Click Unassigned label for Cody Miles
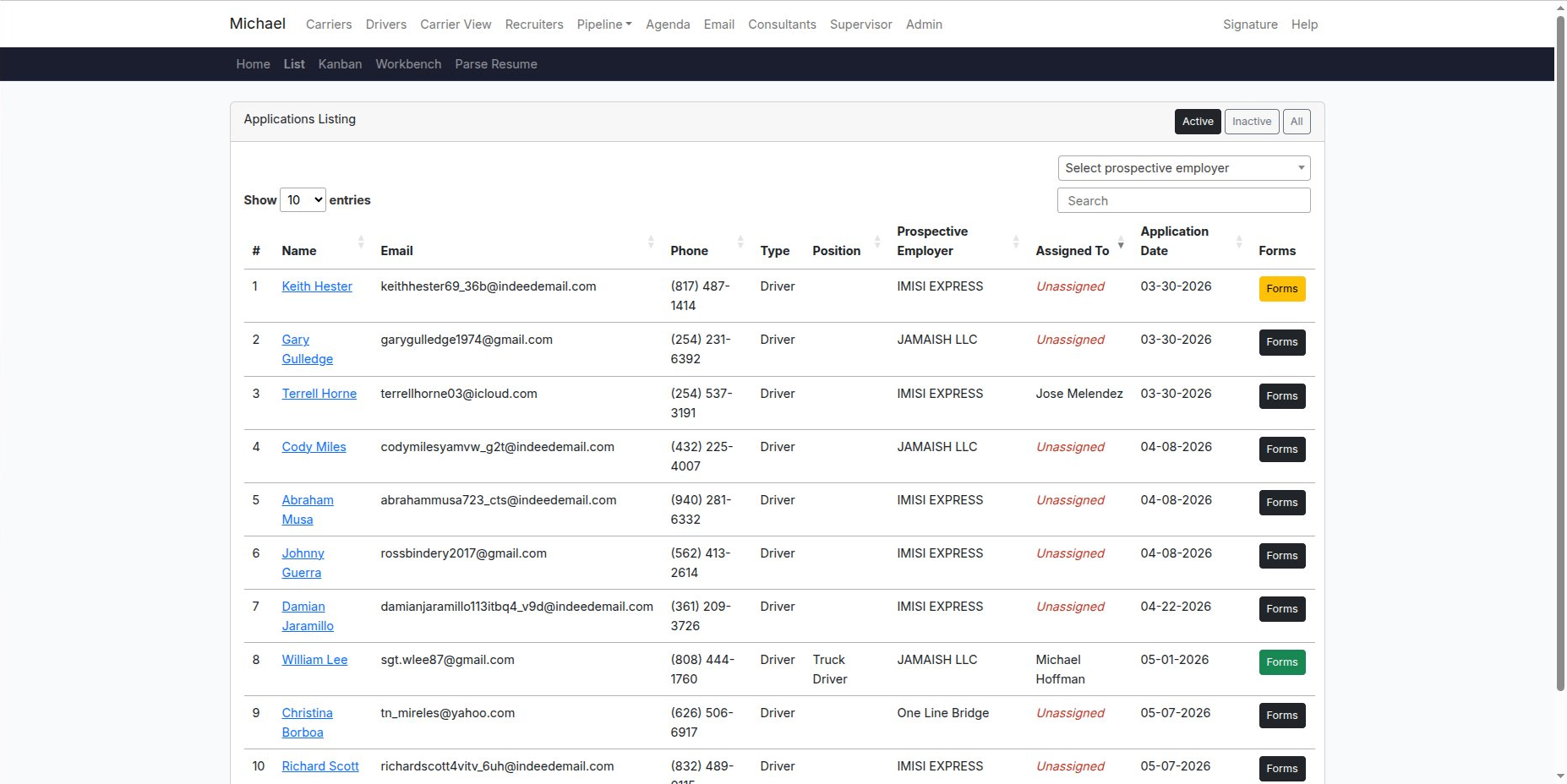 pyautogui.click(x=1070, y=447)
